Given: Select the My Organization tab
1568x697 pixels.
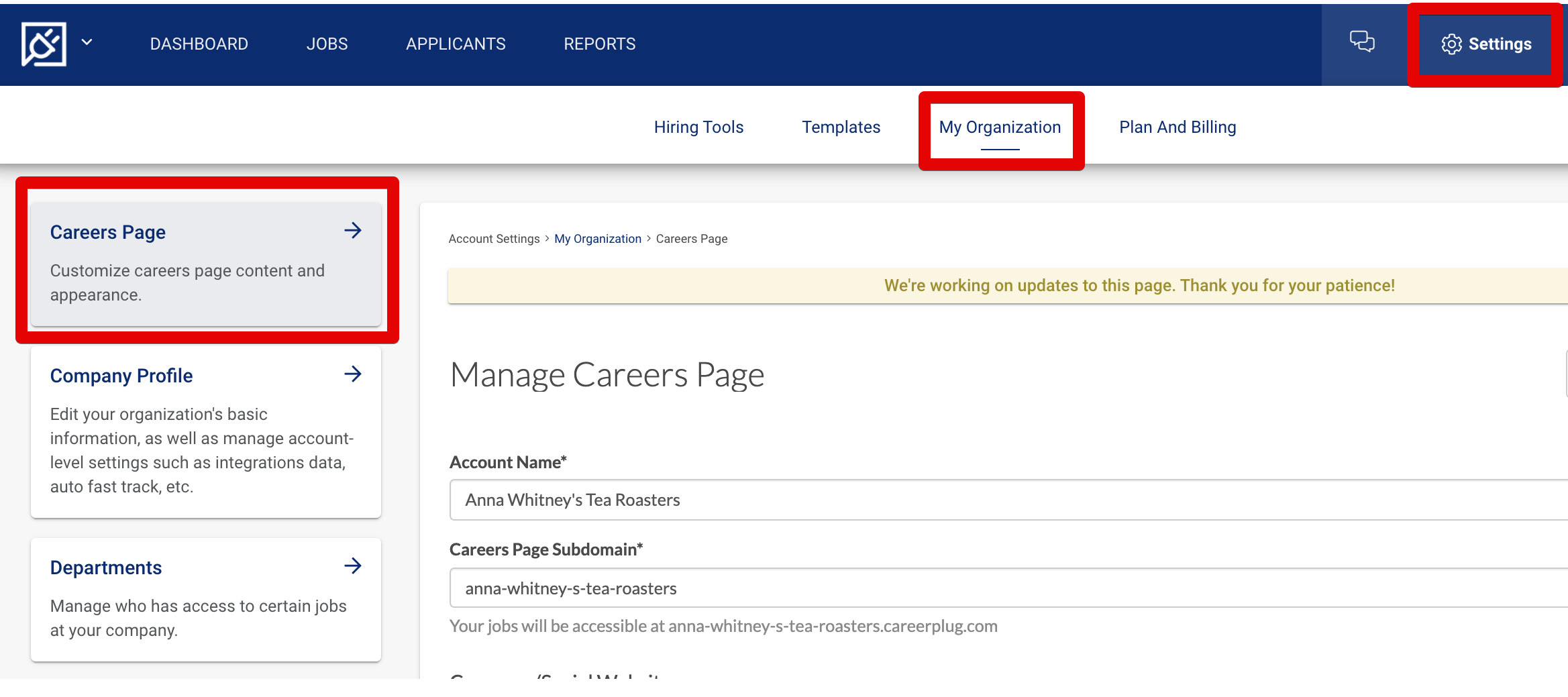Looking at the screenshot, I should pyautogui.click(x=1000, y=127).
